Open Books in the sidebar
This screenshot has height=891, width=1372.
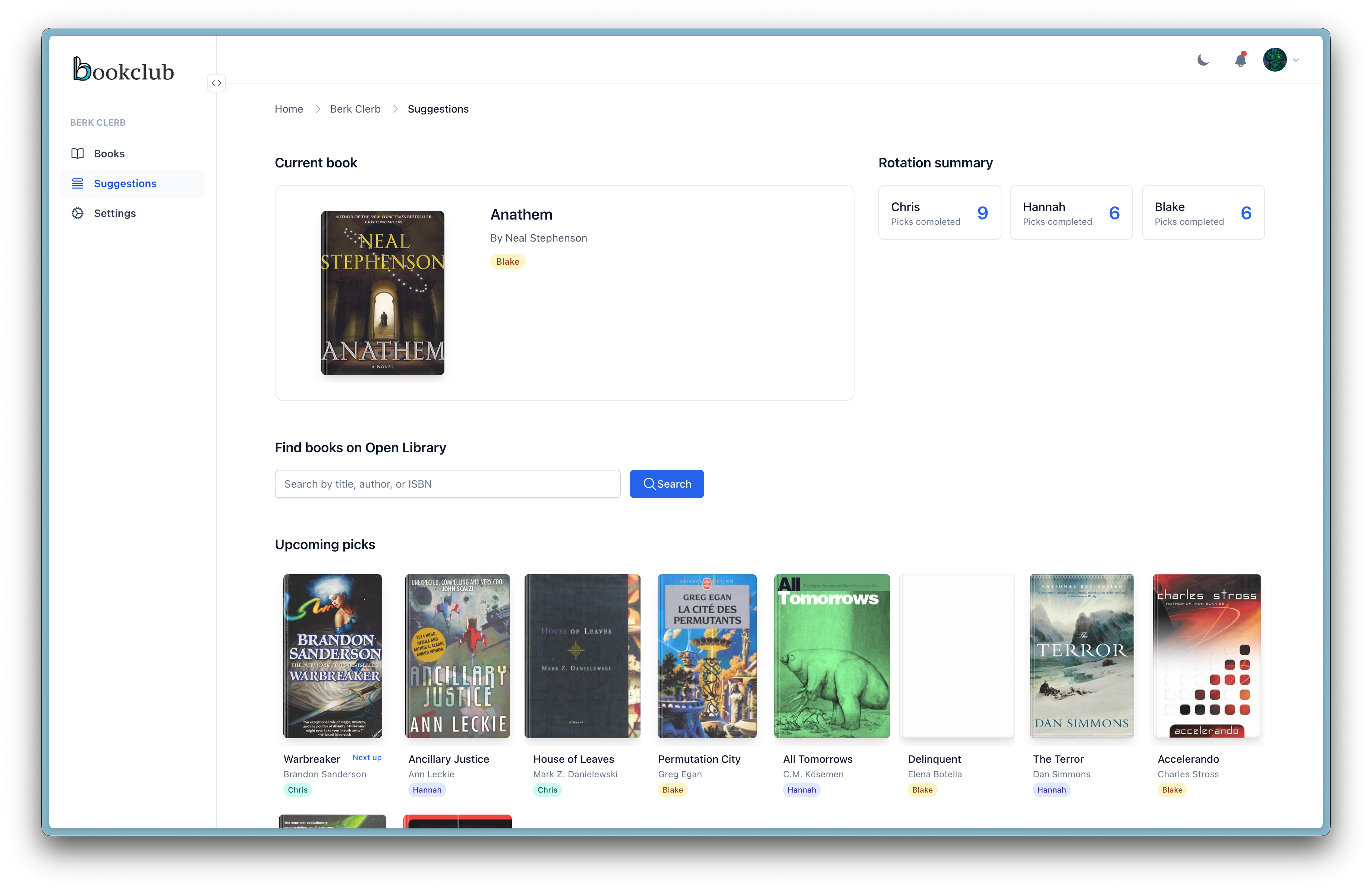point(109,153)
